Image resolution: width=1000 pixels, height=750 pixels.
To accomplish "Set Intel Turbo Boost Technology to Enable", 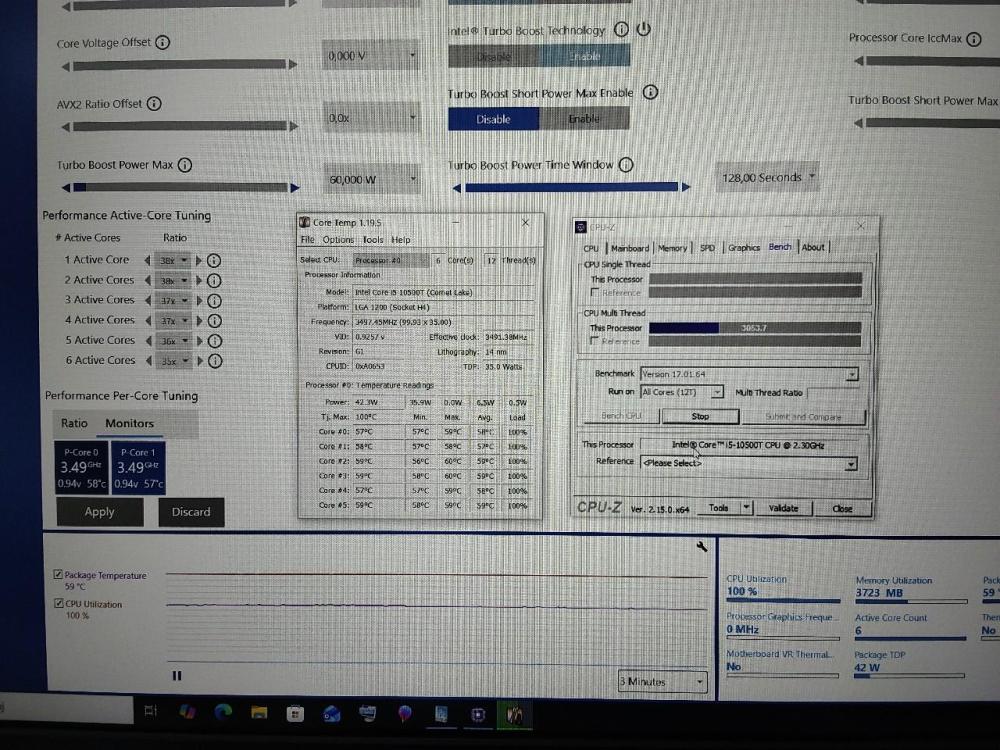I will point(585,55).
